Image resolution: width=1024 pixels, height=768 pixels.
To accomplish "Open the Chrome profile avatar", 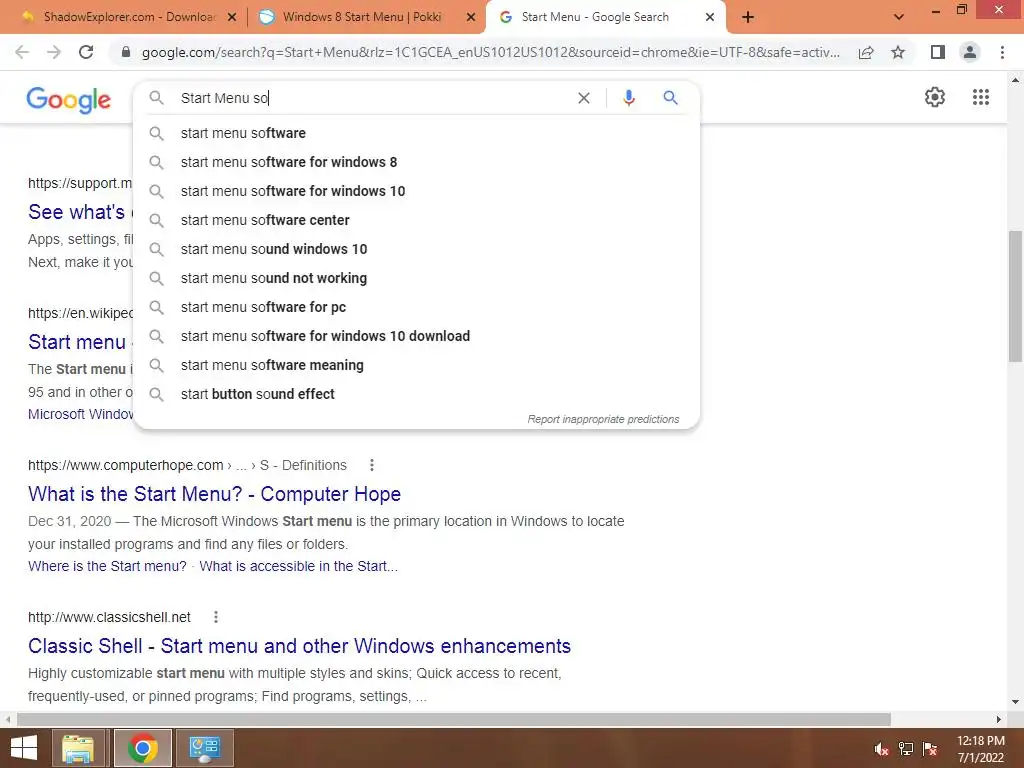I will 970,52.
